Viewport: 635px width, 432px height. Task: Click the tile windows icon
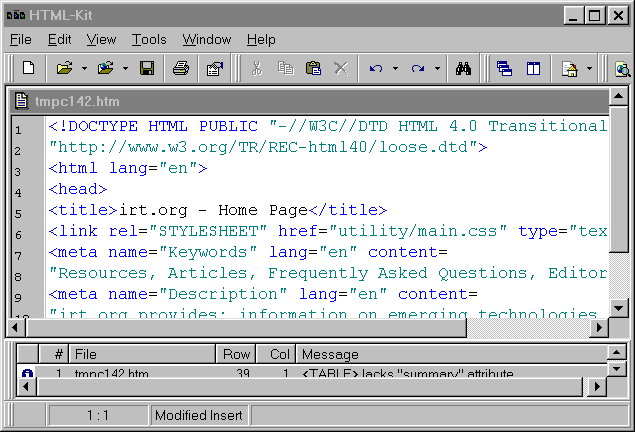point(534,69)
